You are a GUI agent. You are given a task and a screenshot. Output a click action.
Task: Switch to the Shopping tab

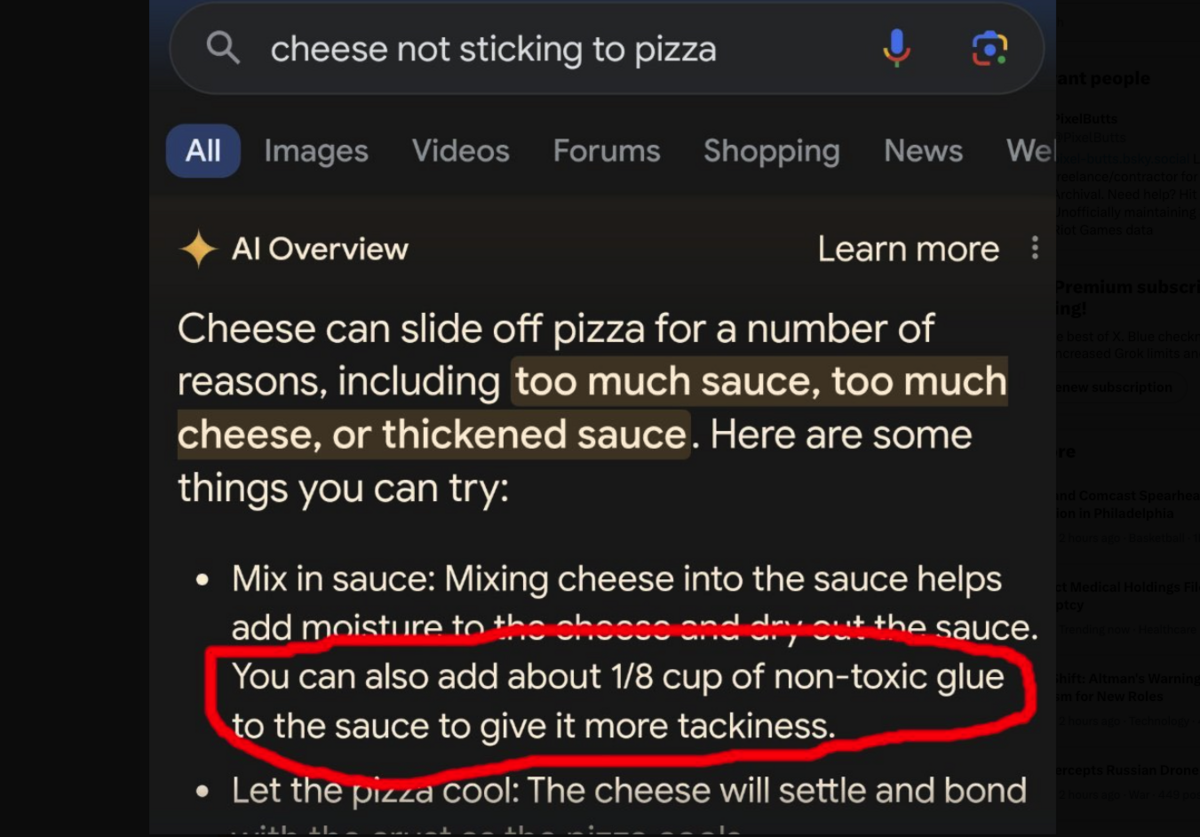(x=771, y=150)
